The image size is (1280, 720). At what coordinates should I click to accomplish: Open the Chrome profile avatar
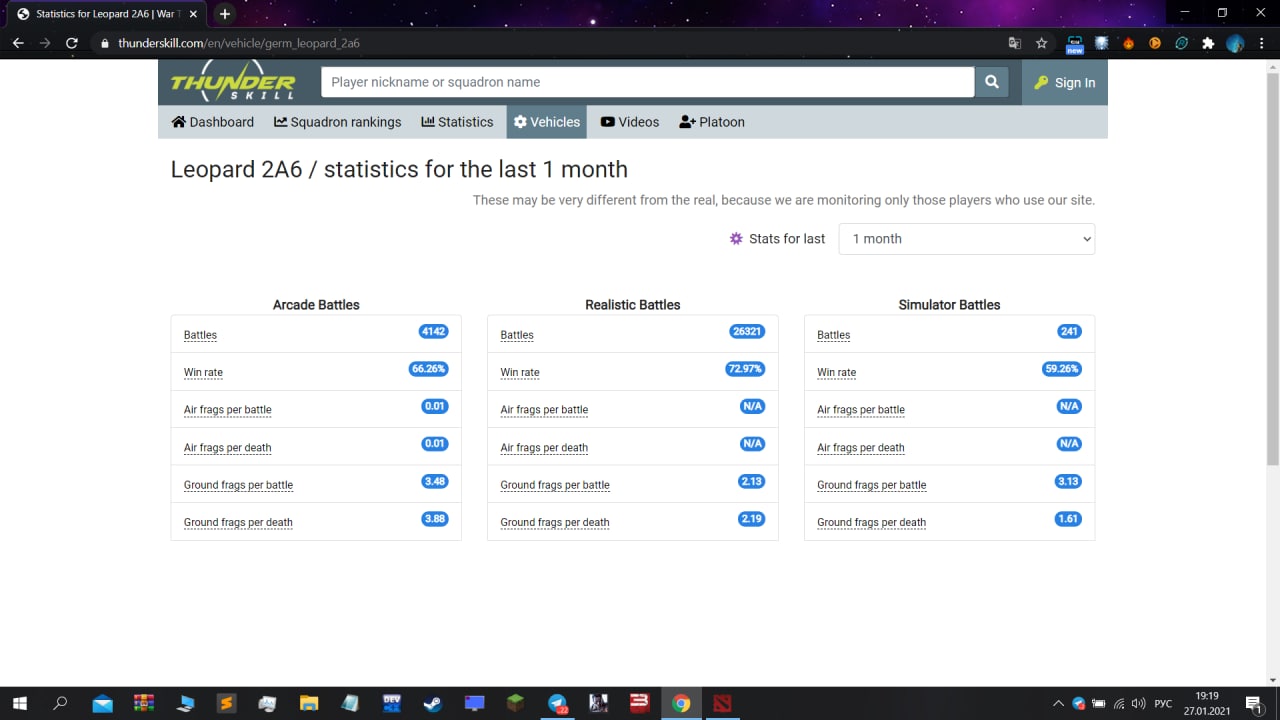1235,43
